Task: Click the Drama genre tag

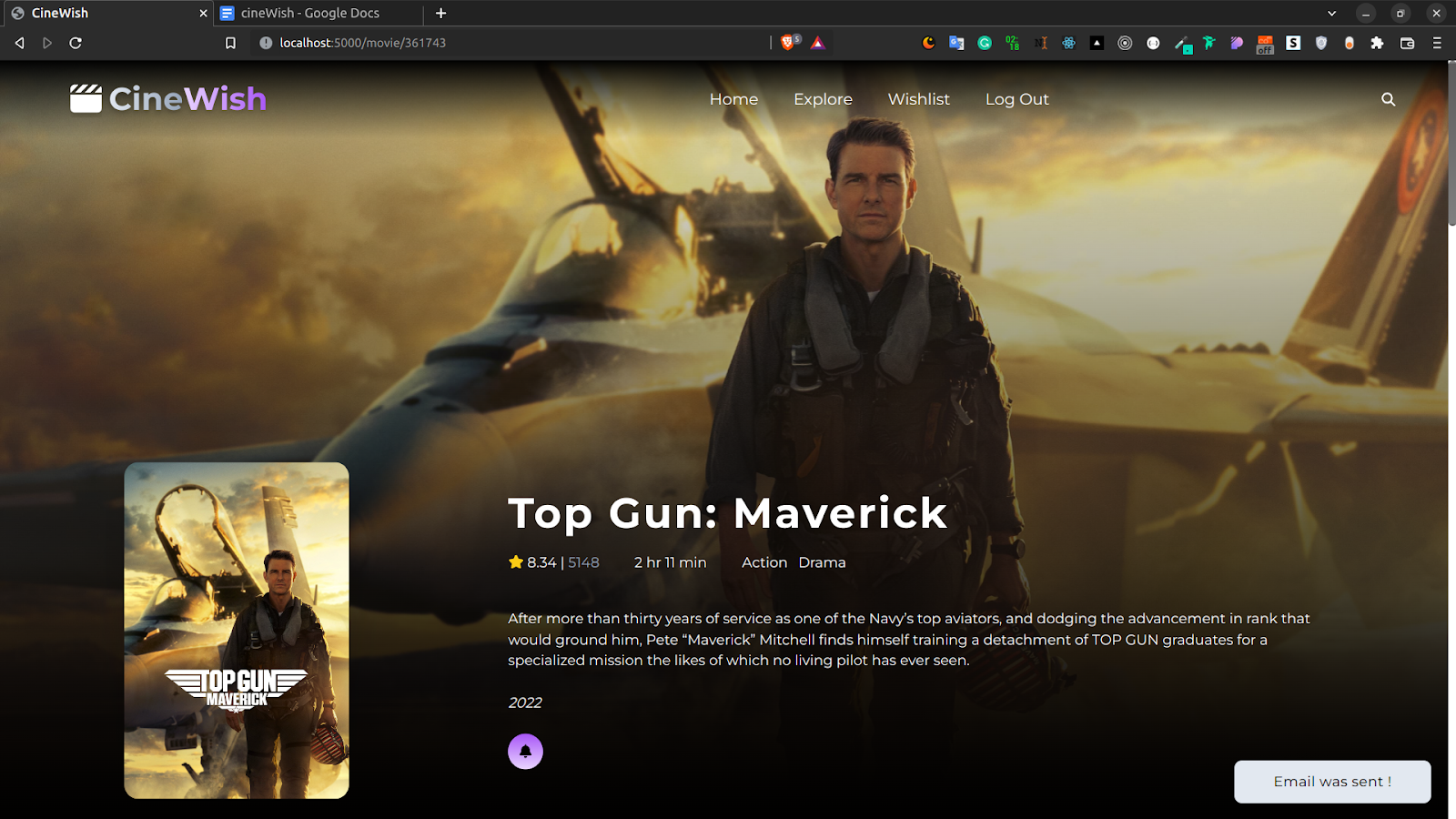Action: pyautogui.click(x=822, y=562)
